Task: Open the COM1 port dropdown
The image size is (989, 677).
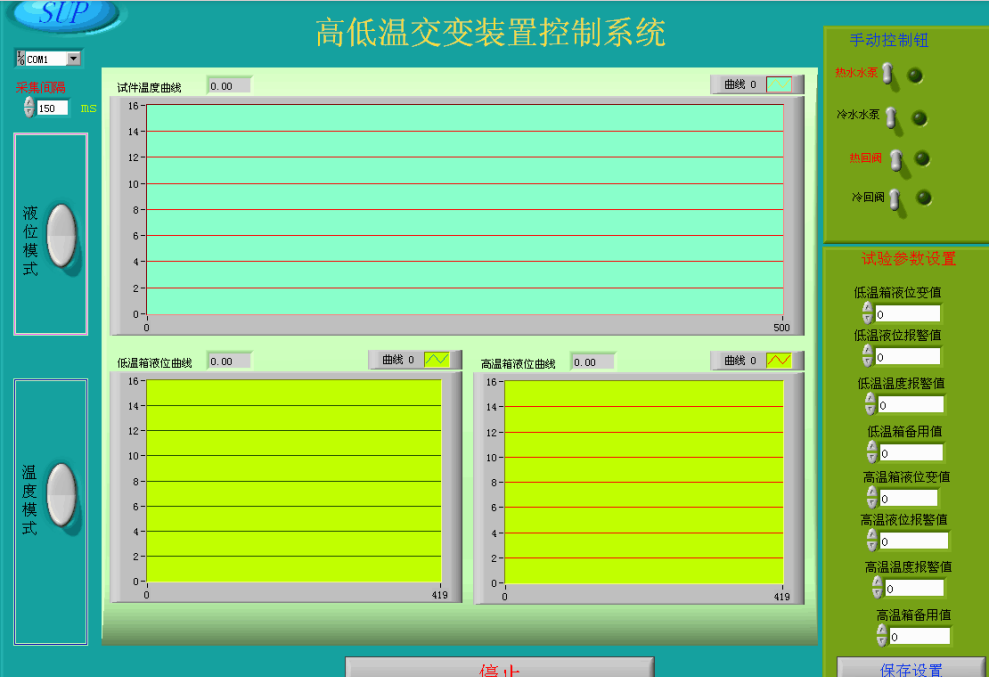Action: point(71,57)
